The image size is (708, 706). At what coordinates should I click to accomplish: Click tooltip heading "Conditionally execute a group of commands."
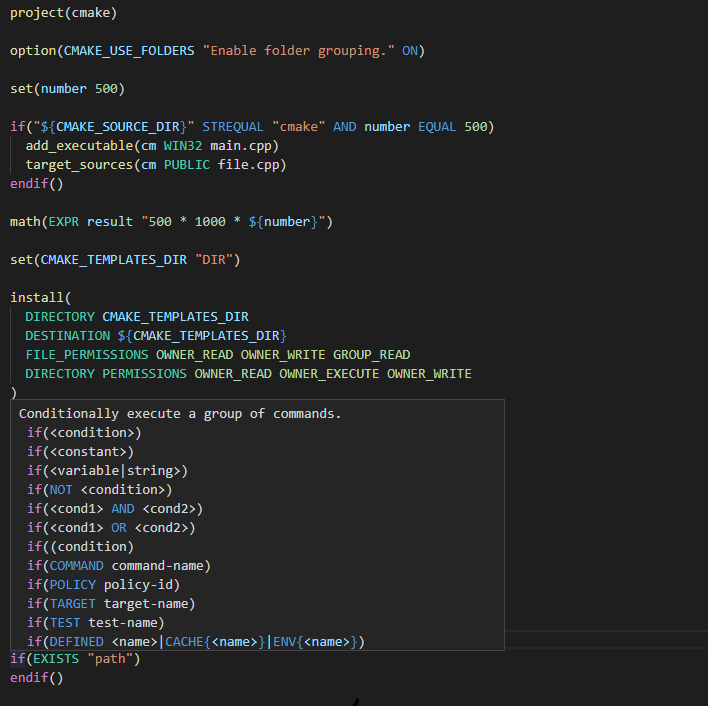tap(180, 413)
